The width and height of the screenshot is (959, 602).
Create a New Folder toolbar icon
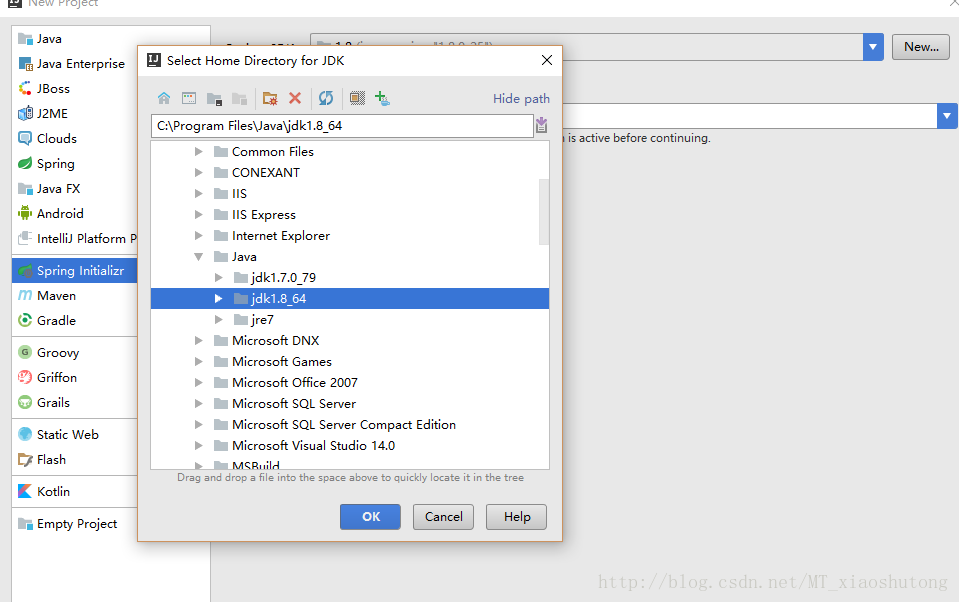tap(270, 98)
